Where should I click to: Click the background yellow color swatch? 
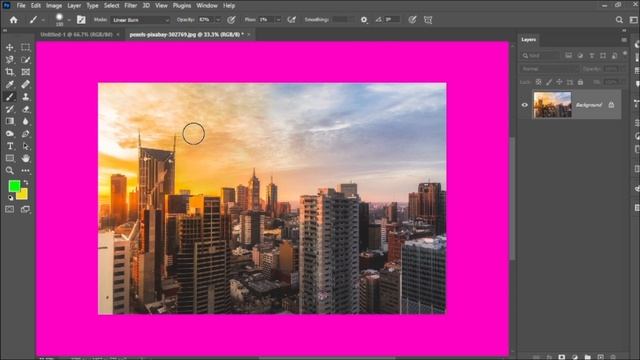(22, 195)
